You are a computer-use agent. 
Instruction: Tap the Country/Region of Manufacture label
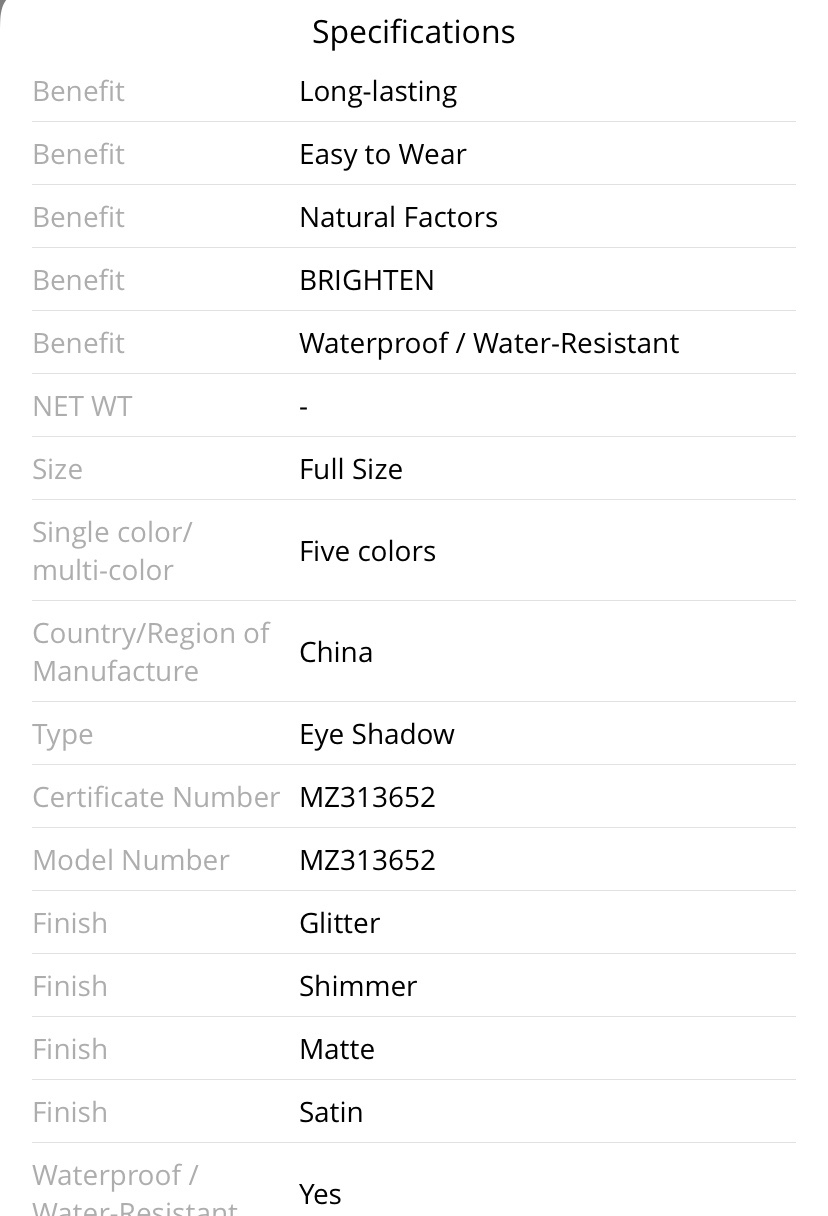pyautogui.click(x=151, y=652)
